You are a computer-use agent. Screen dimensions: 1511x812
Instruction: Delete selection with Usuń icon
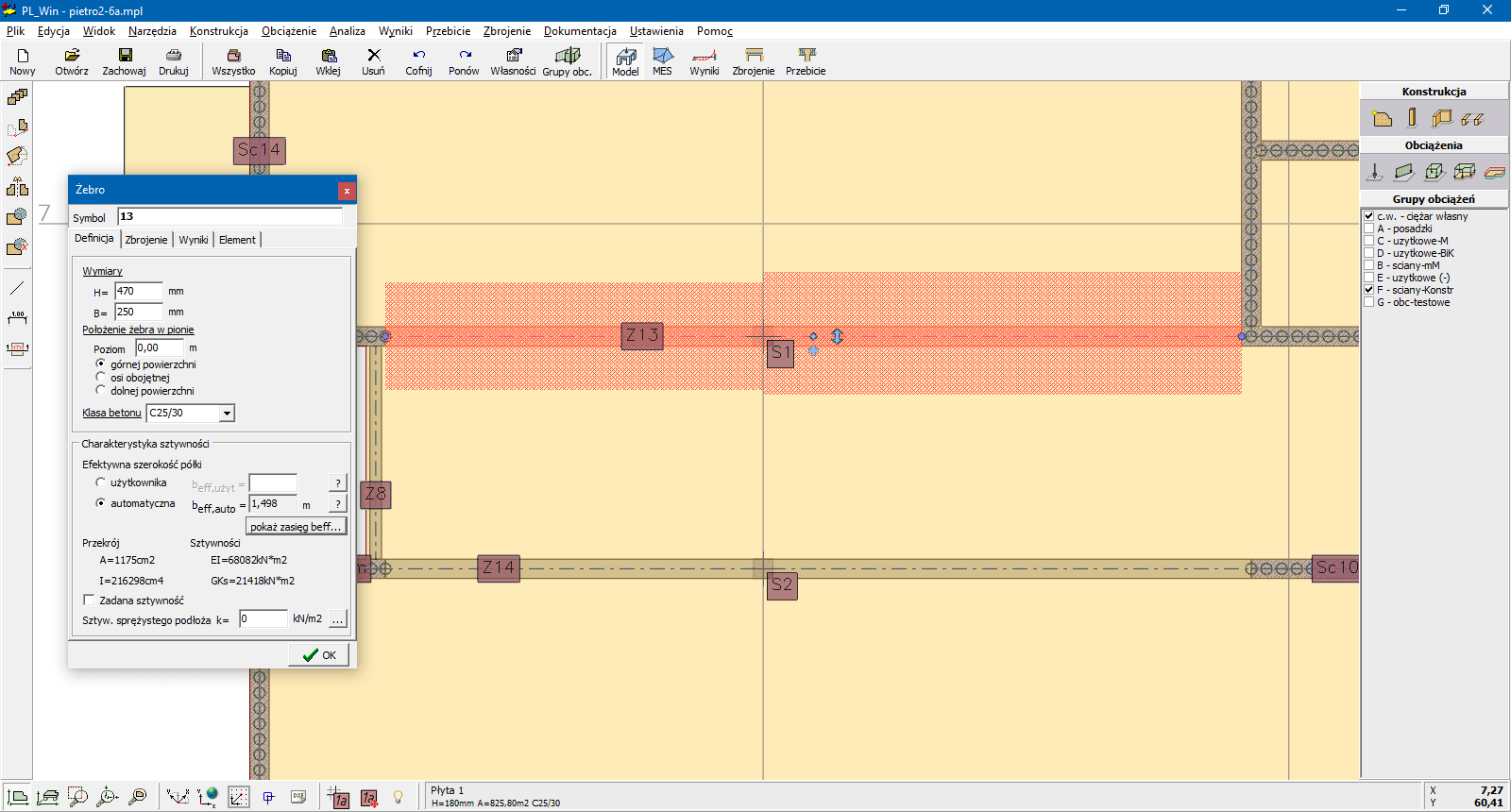[x=374, y=61]
